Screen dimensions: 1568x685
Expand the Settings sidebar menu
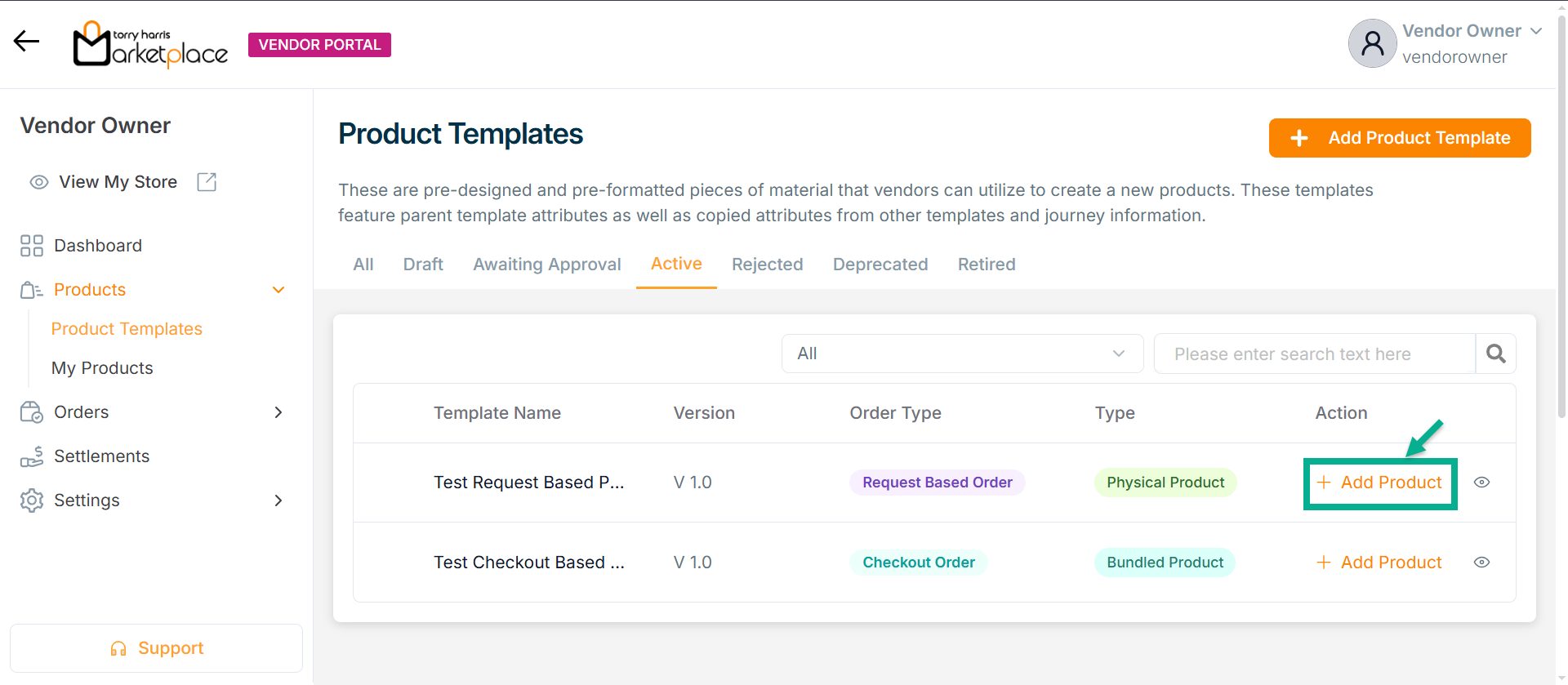pyautogui.click(x=278, y=500)
